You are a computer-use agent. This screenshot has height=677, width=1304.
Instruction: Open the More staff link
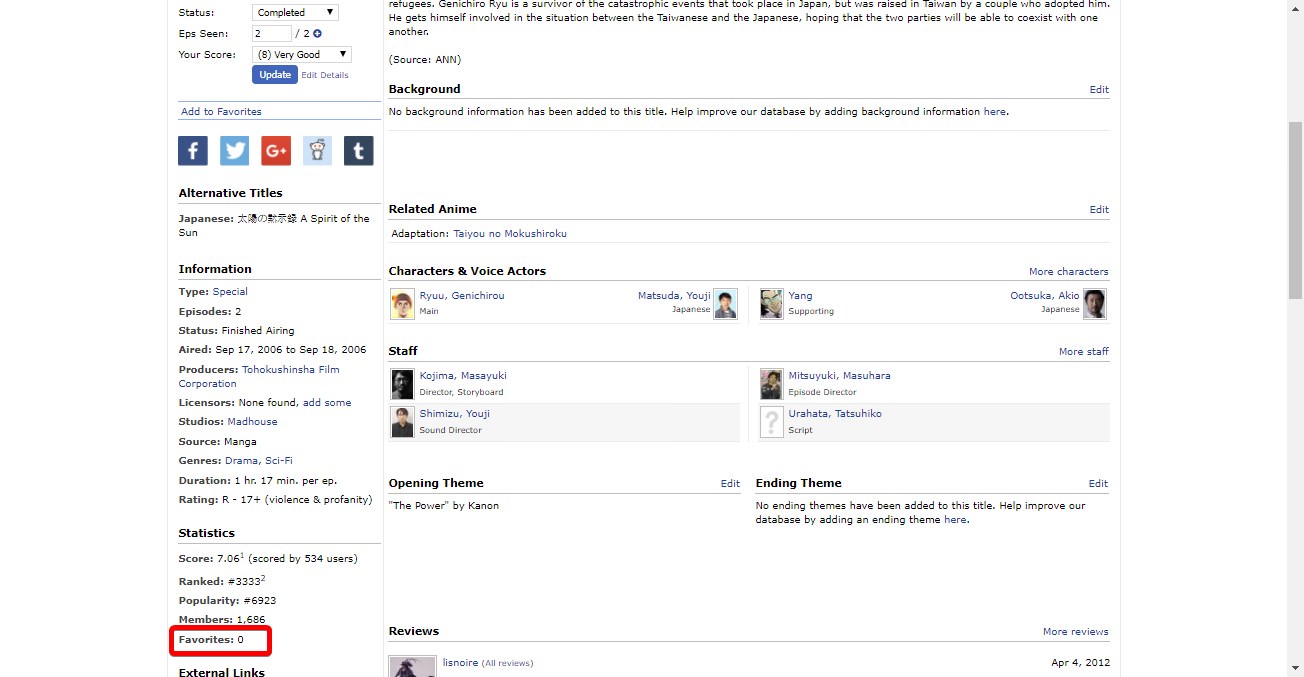click(x=1083, y=352)
